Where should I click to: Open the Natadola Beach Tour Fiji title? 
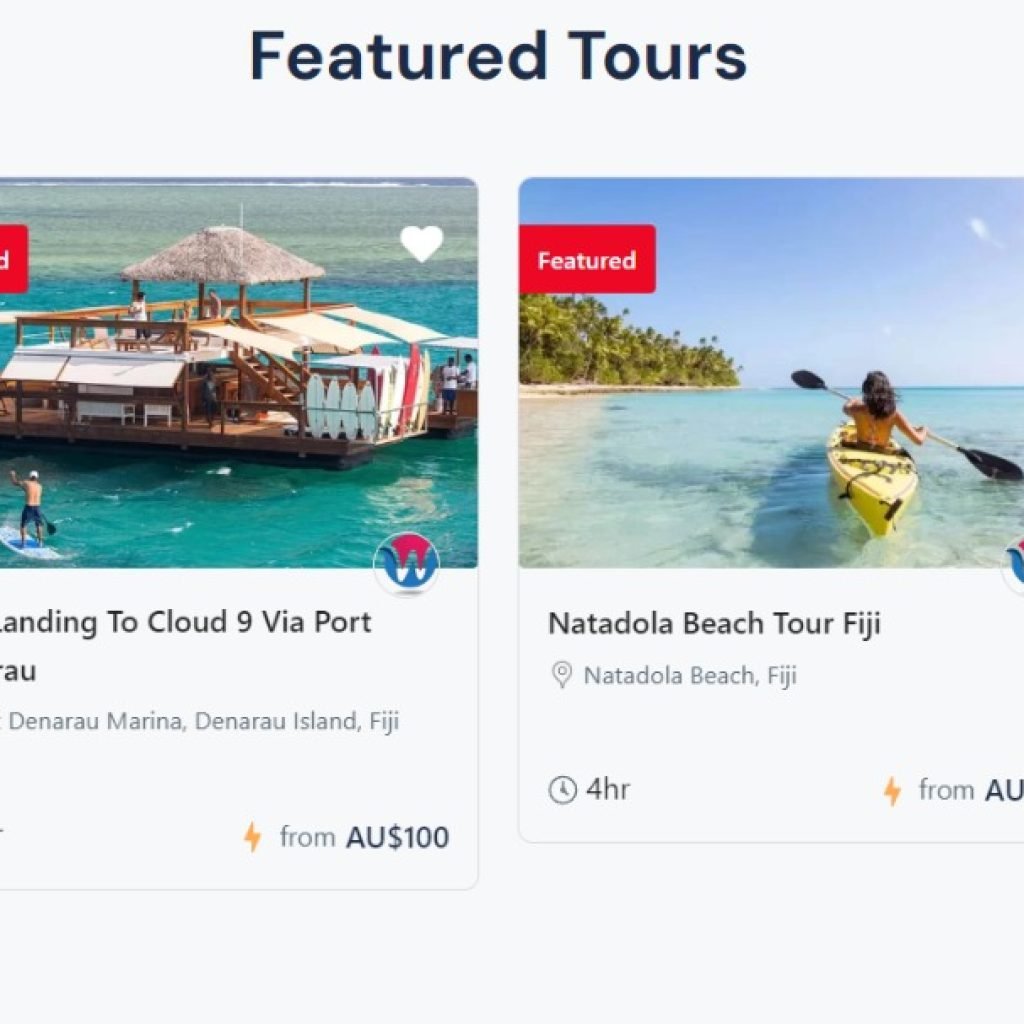714,624
